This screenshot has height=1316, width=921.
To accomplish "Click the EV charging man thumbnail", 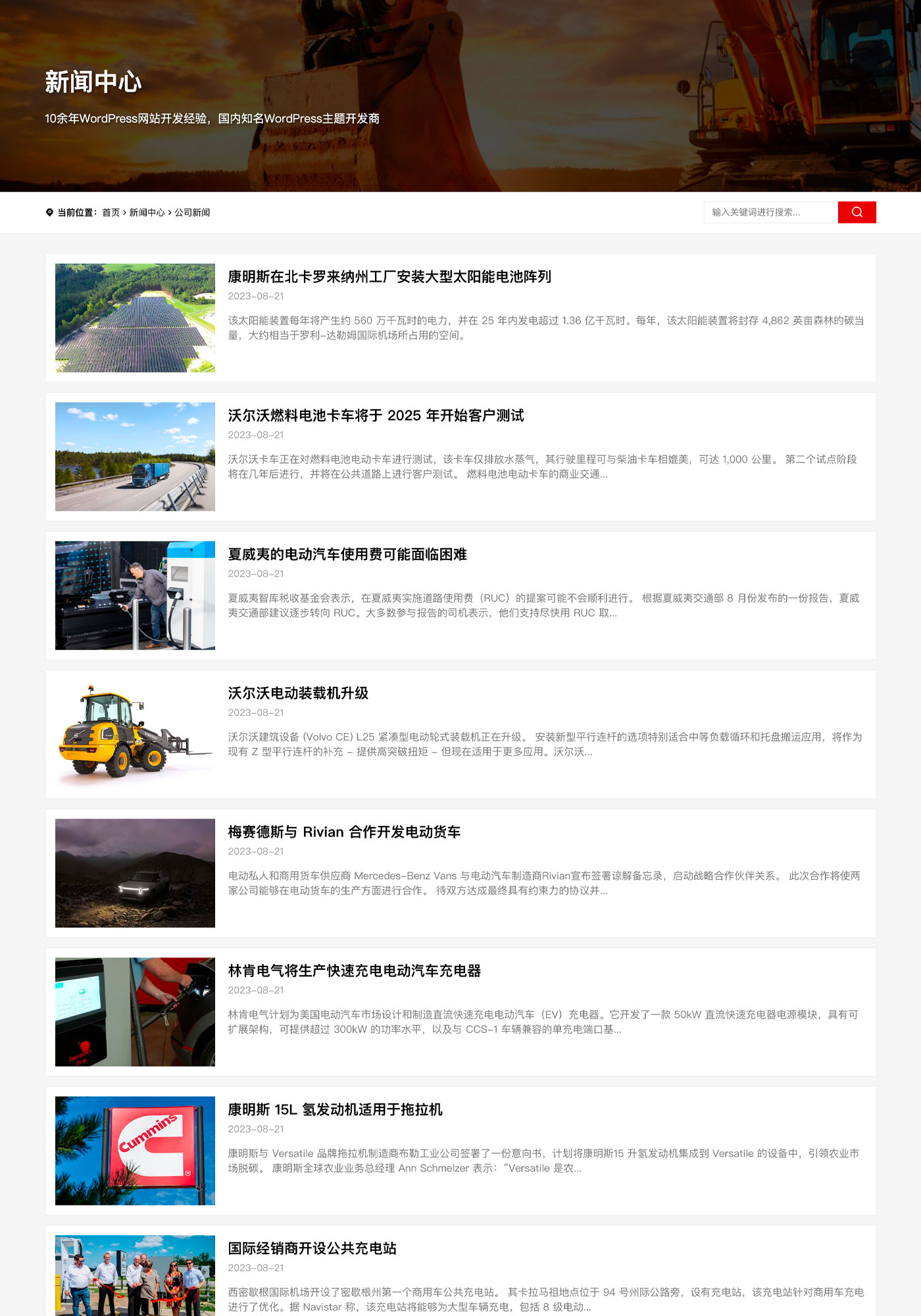I will pyautogui.click(x=135, y=595).
